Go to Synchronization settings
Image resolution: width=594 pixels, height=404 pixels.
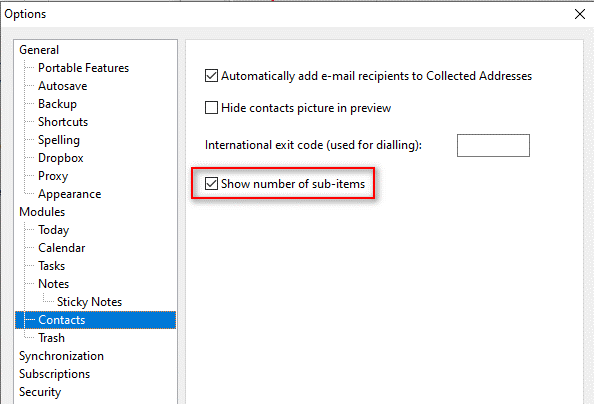pyautogui.click(x=61, y=356)
